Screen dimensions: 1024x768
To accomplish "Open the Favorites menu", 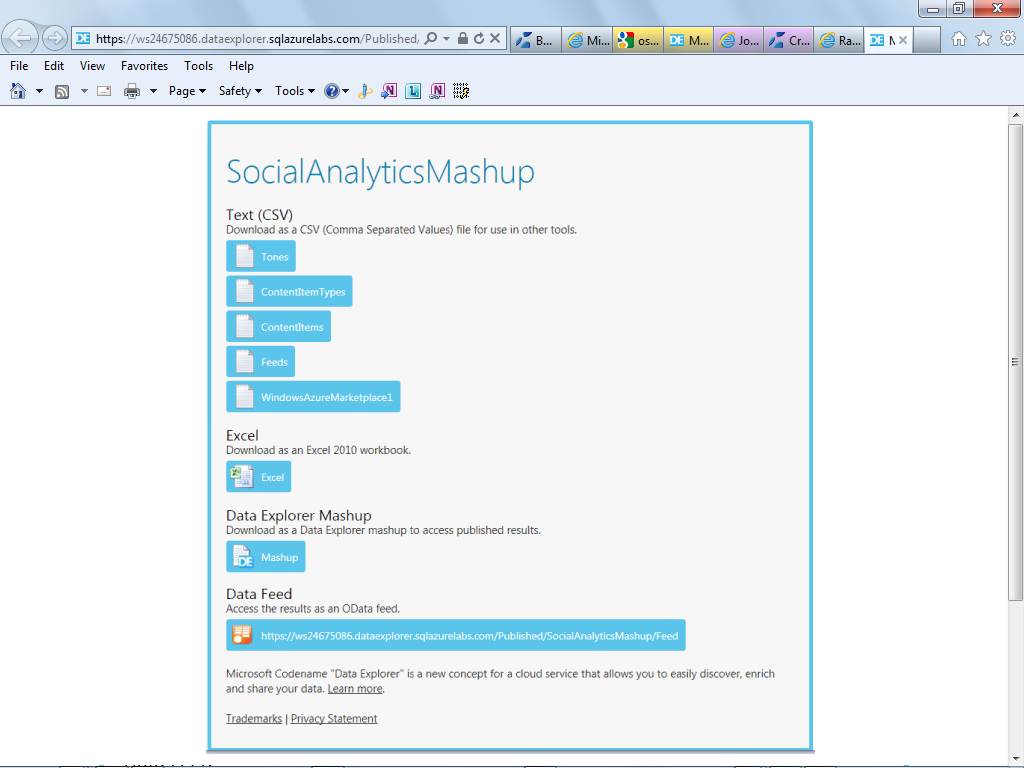I will coord(144,66).
